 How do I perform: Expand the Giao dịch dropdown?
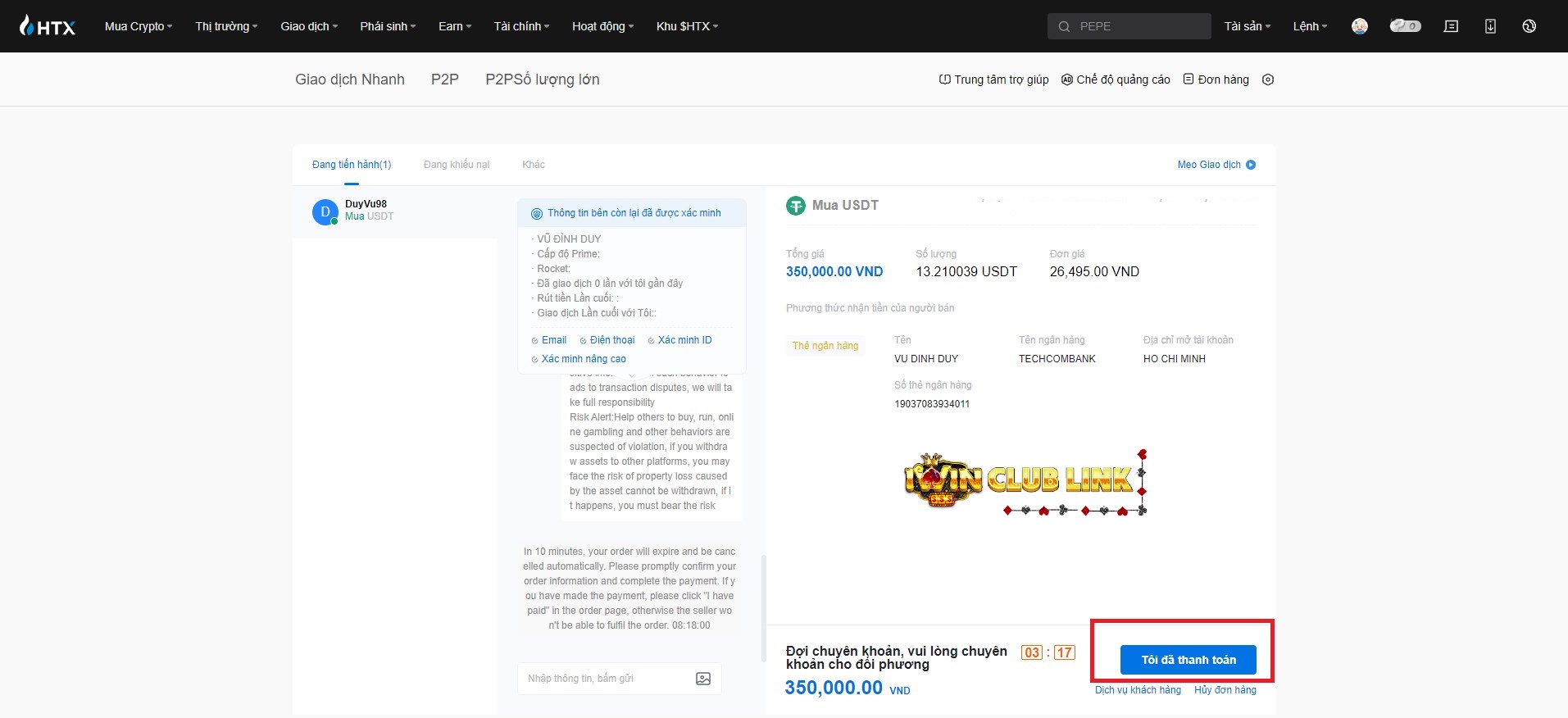(x=309, y=26)
